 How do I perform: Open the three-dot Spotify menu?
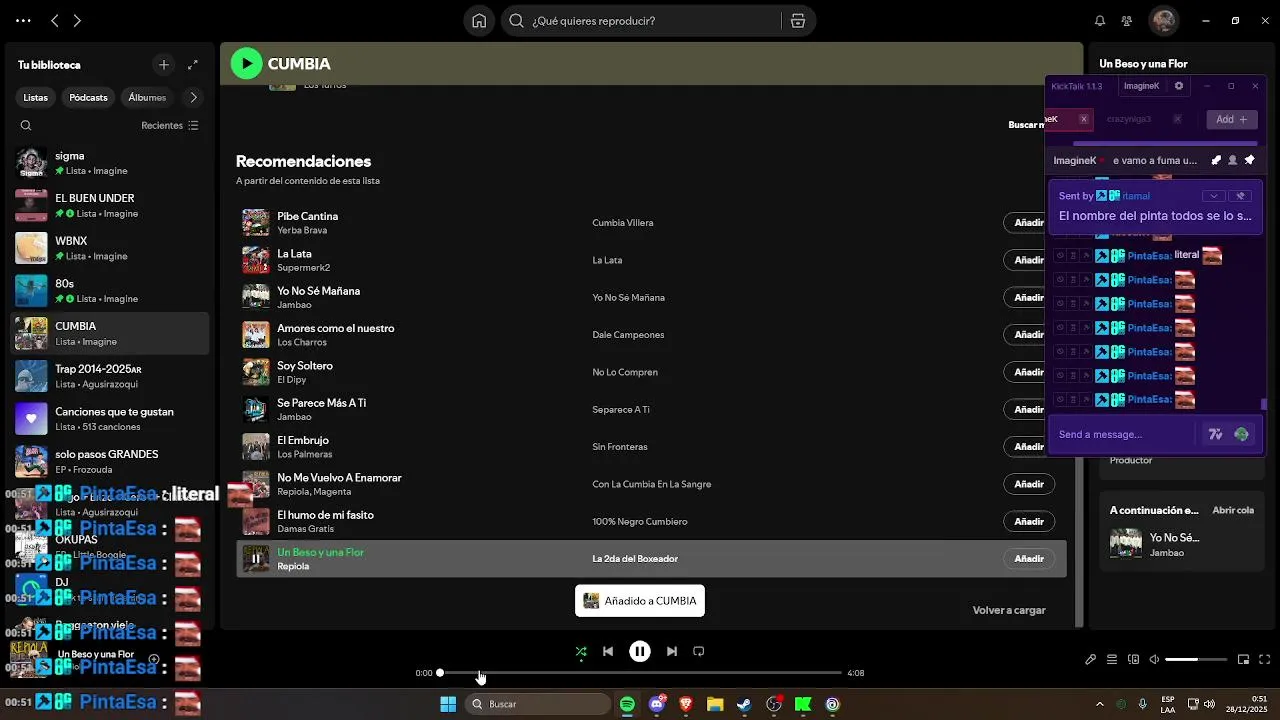(x=23, y=21)
